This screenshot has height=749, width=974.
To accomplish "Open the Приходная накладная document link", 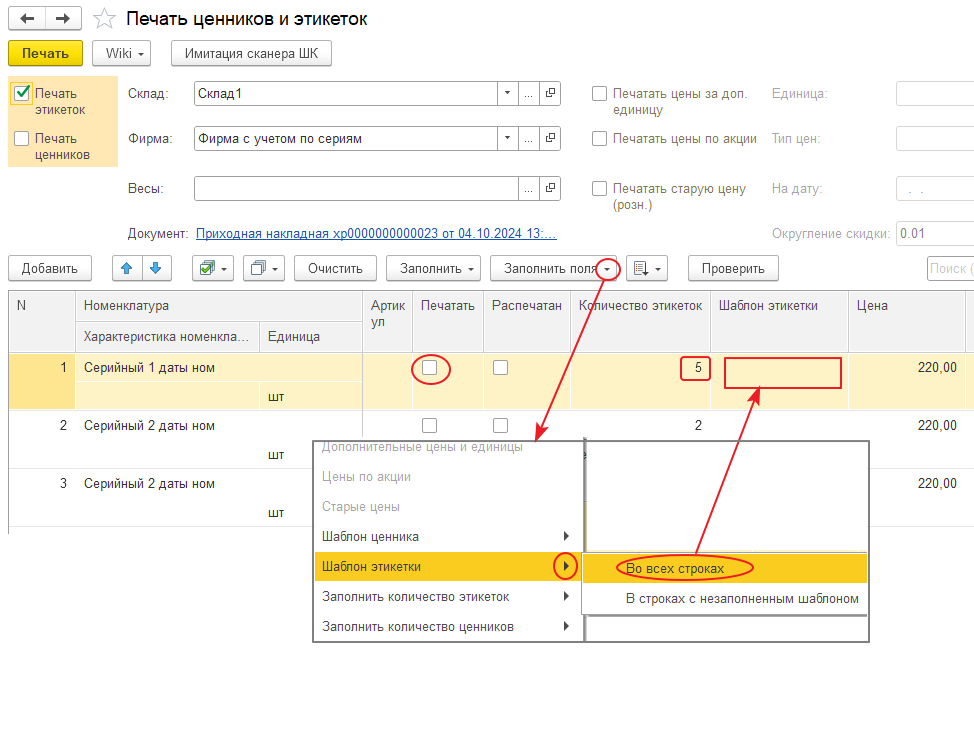I will (x=376, y=233).
